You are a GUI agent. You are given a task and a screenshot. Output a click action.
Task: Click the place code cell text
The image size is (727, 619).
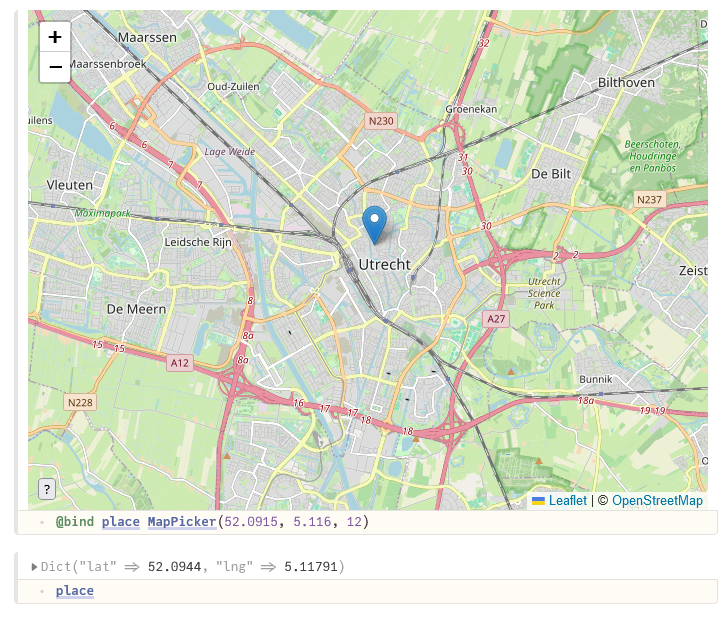(x=75, y=591)
